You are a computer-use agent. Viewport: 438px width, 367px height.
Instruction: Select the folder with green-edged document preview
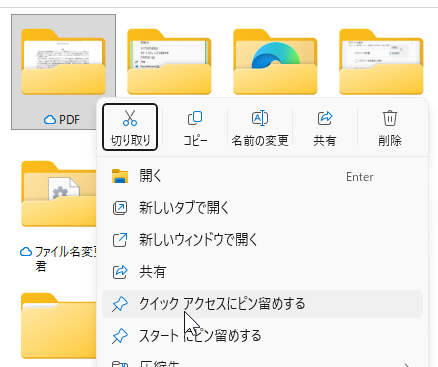(169, 62)
